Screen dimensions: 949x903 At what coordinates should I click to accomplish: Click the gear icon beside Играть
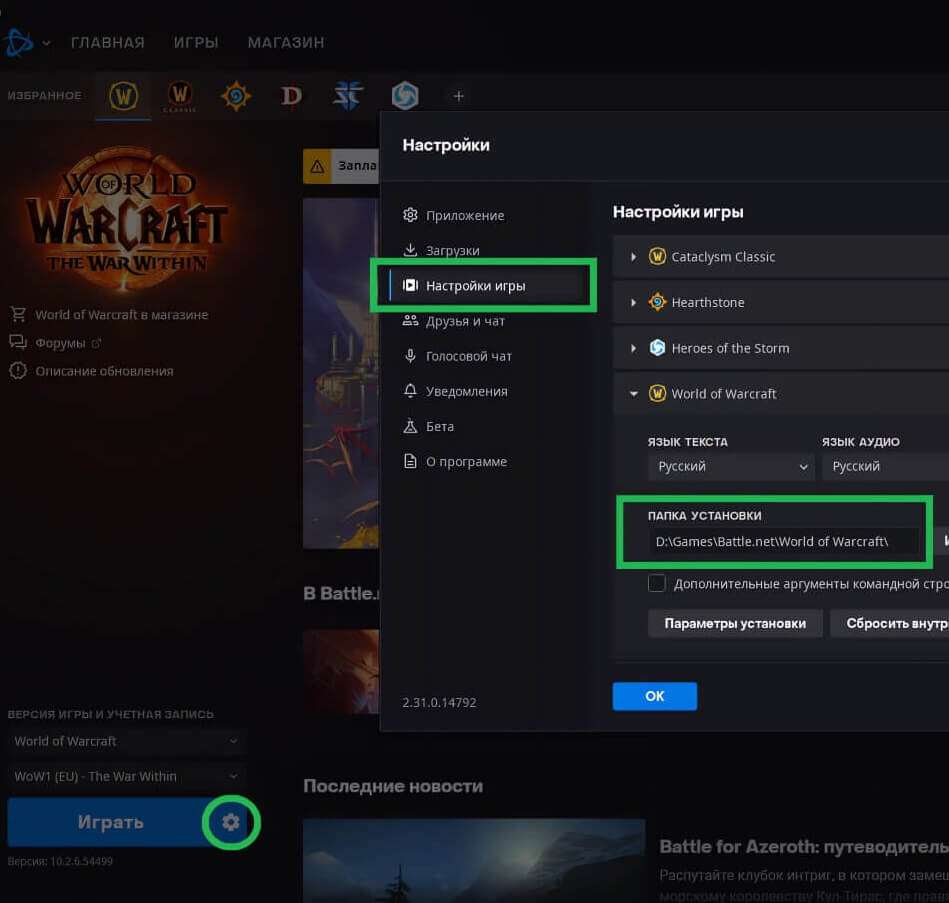pyautogui.click(x=231, y=822)
